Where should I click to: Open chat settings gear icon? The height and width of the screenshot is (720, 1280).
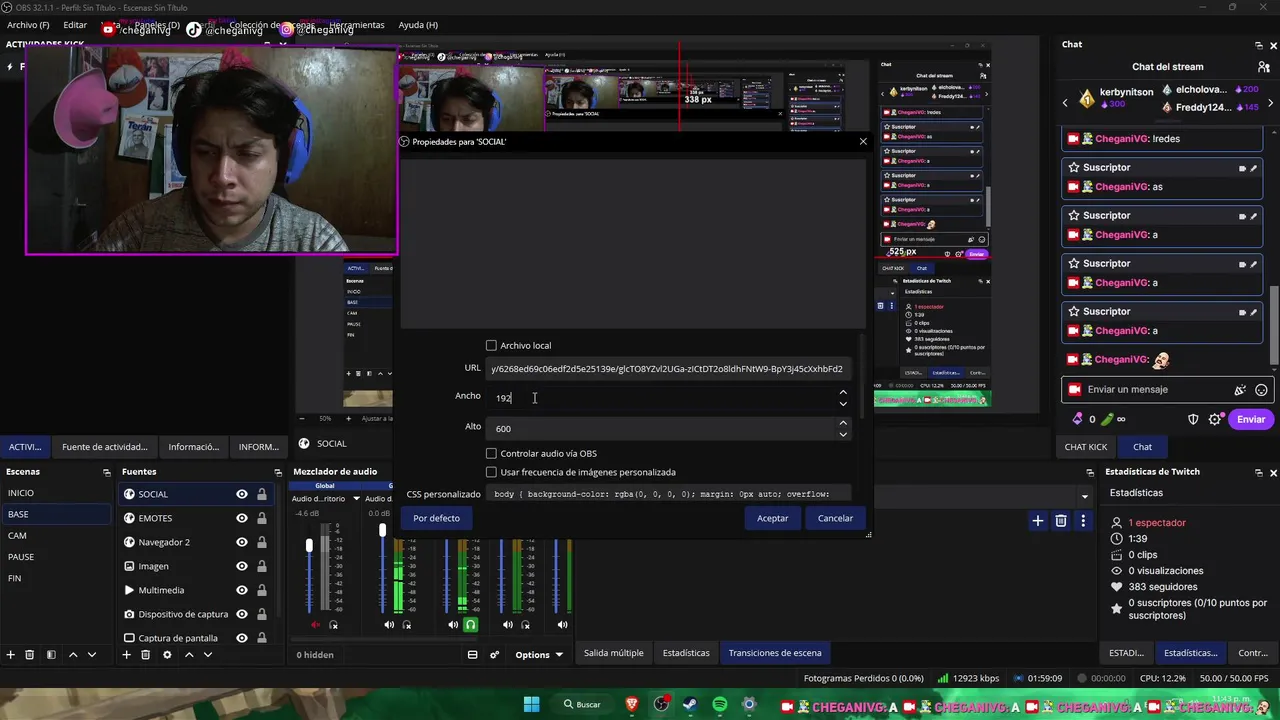click(1215, 420)
